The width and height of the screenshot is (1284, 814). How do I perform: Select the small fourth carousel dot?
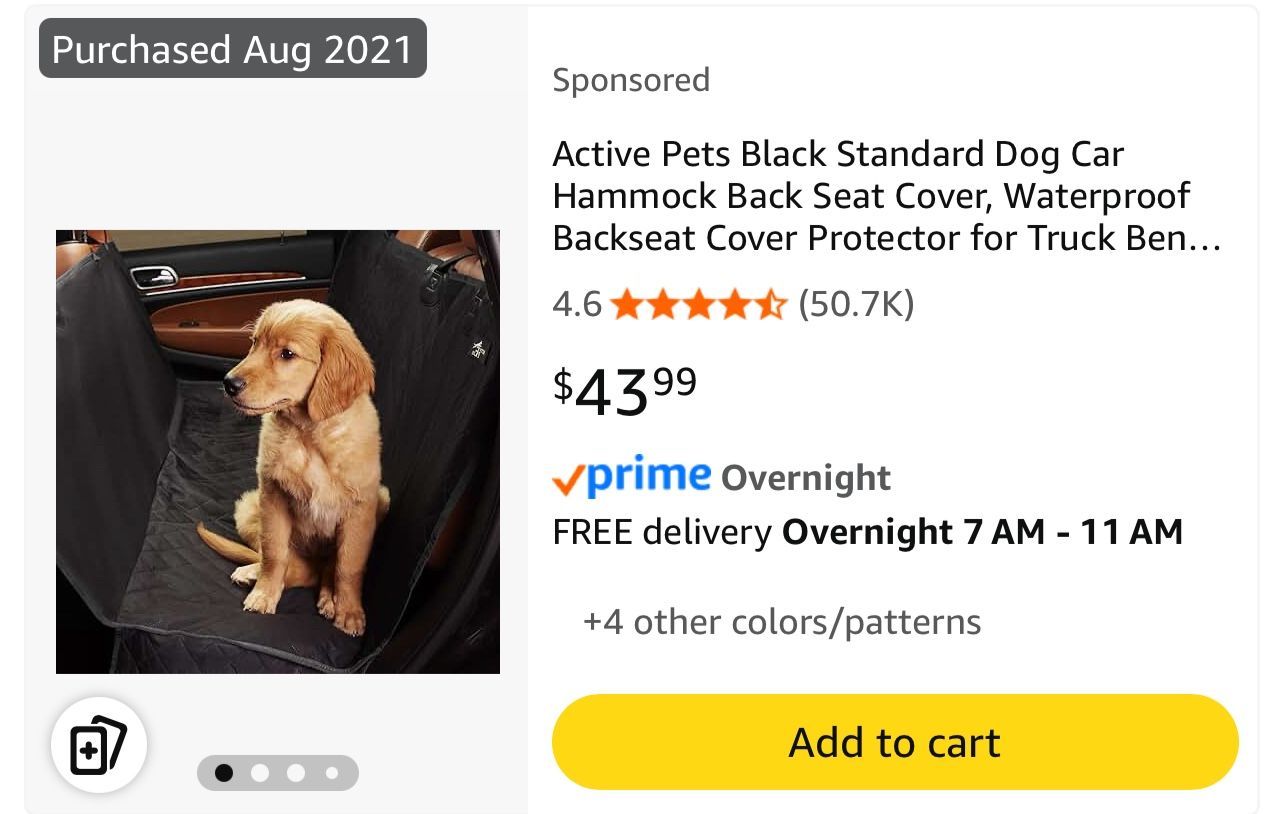[x=332, y=772]
